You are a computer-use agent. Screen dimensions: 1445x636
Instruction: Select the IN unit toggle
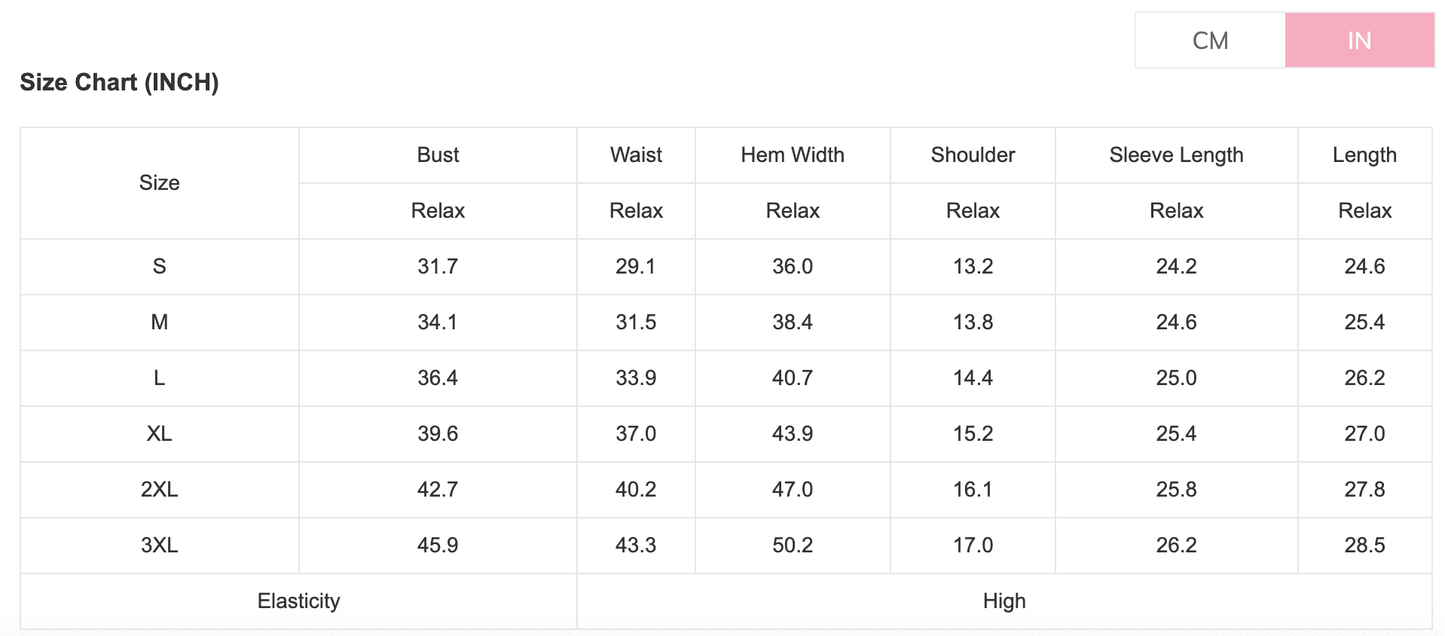click(1359, 41)
